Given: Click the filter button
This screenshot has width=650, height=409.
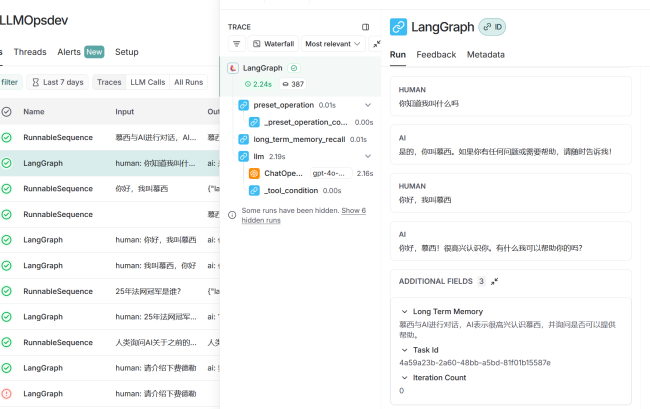Looking at the screenshot, I should pos(10,82).
